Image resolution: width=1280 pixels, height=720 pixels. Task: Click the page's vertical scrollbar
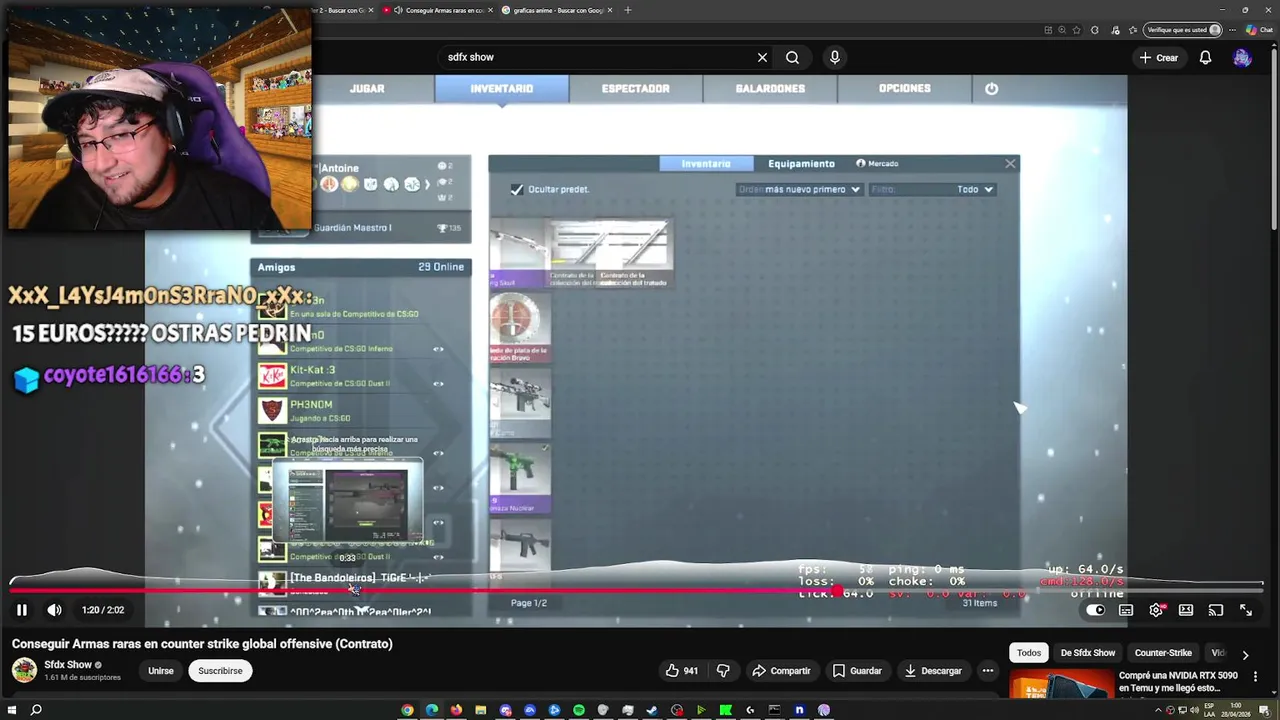click(1274, 140)
